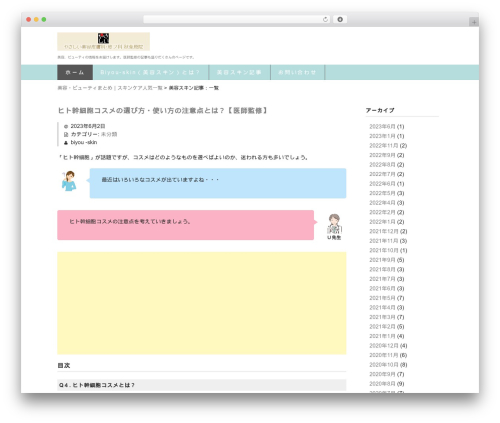Click the author person icon
This screenshot has height=423, width=500.
tap(66, 143)
